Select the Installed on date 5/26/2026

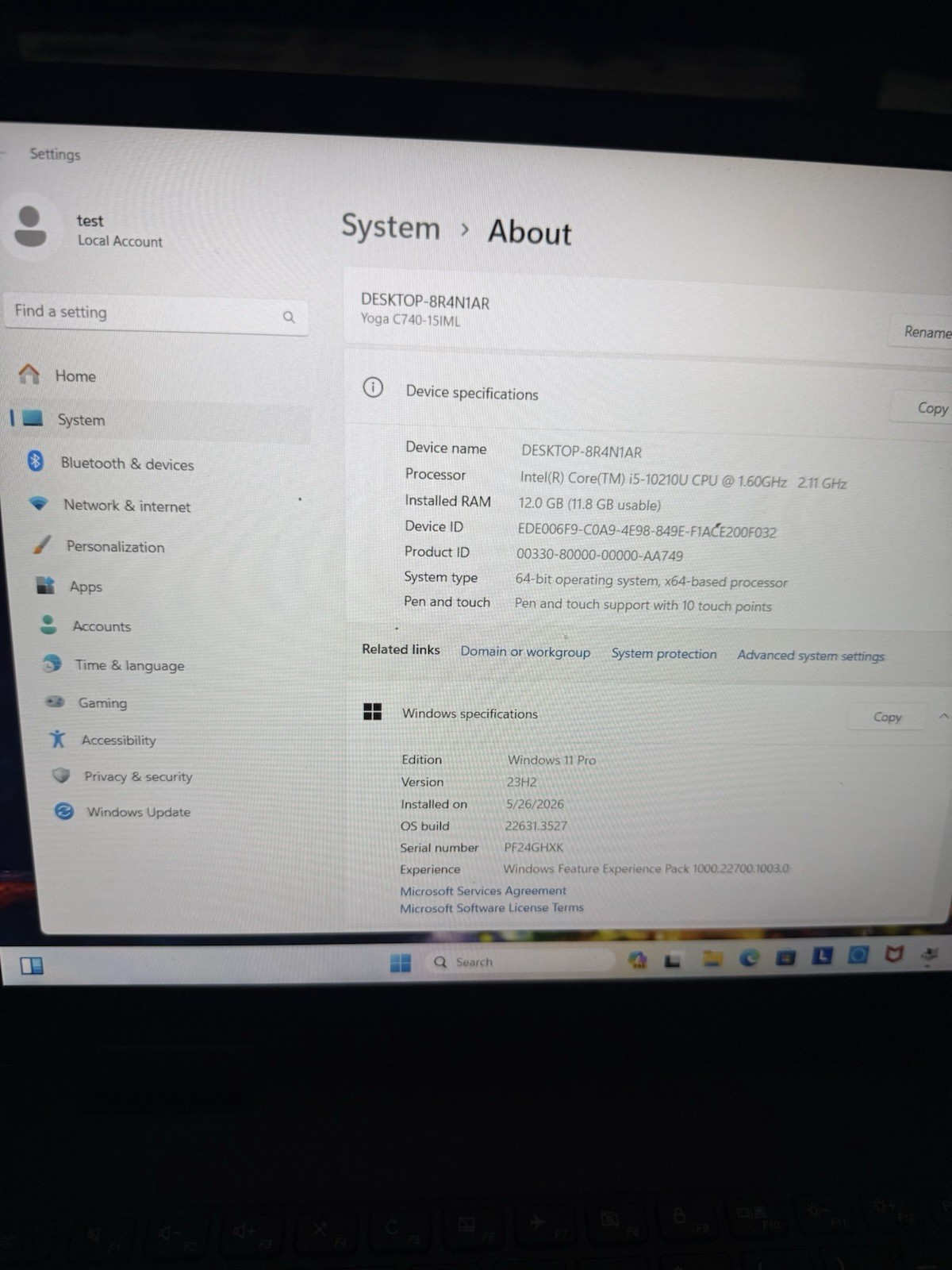[535, 803]
